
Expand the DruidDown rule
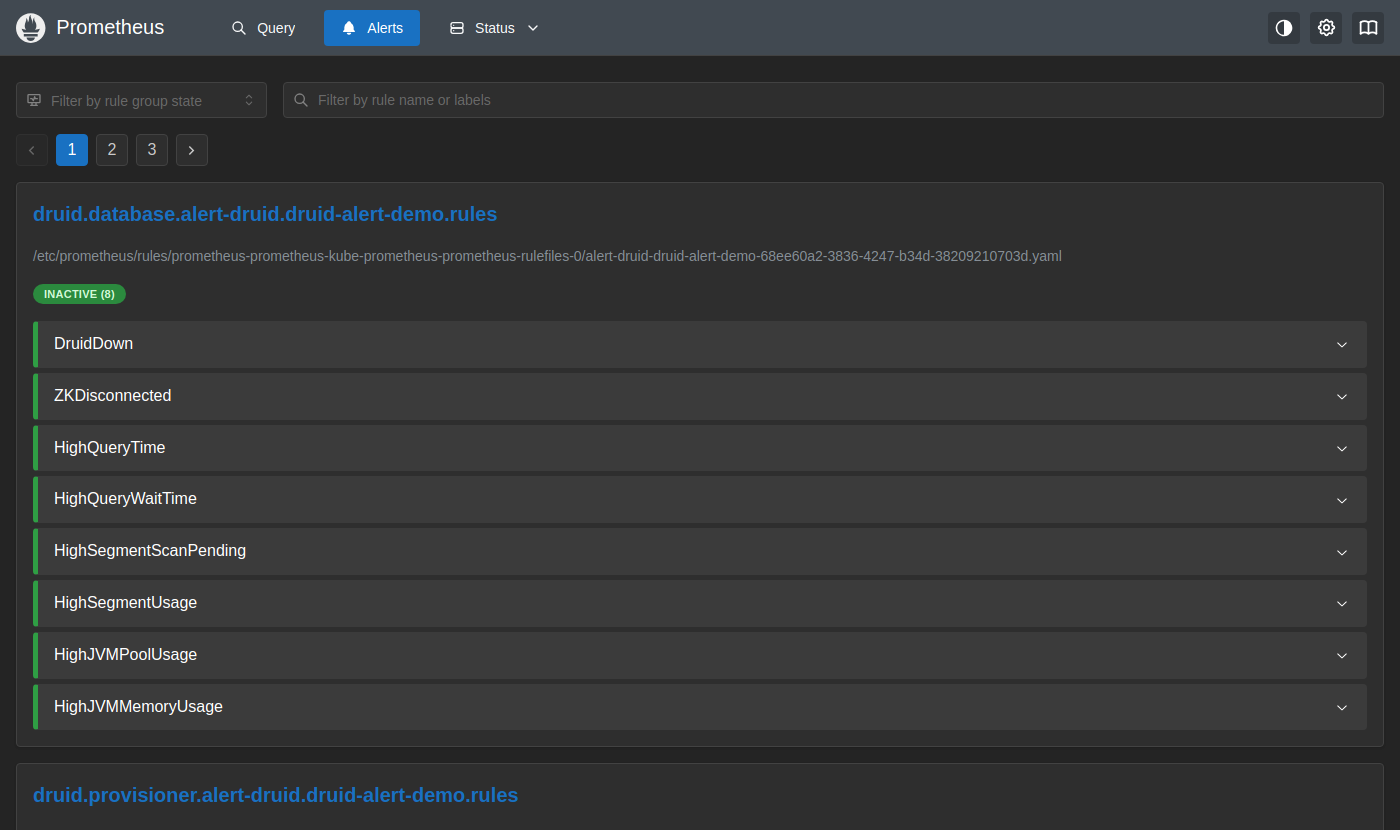700,344
